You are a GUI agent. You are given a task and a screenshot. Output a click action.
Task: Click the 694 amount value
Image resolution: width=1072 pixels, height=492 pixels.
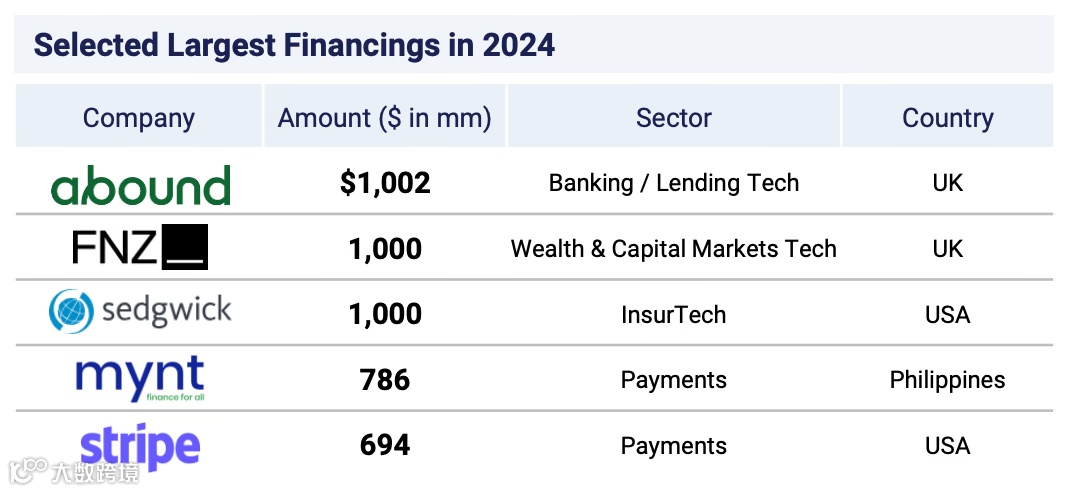coord(385,446)
